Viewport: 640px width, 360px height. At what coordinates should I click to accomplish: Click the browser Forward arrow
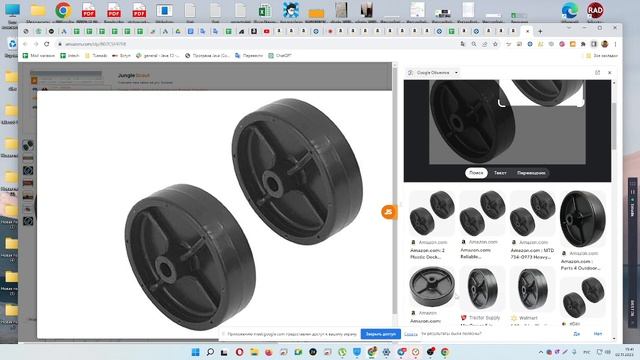[36, 44]
